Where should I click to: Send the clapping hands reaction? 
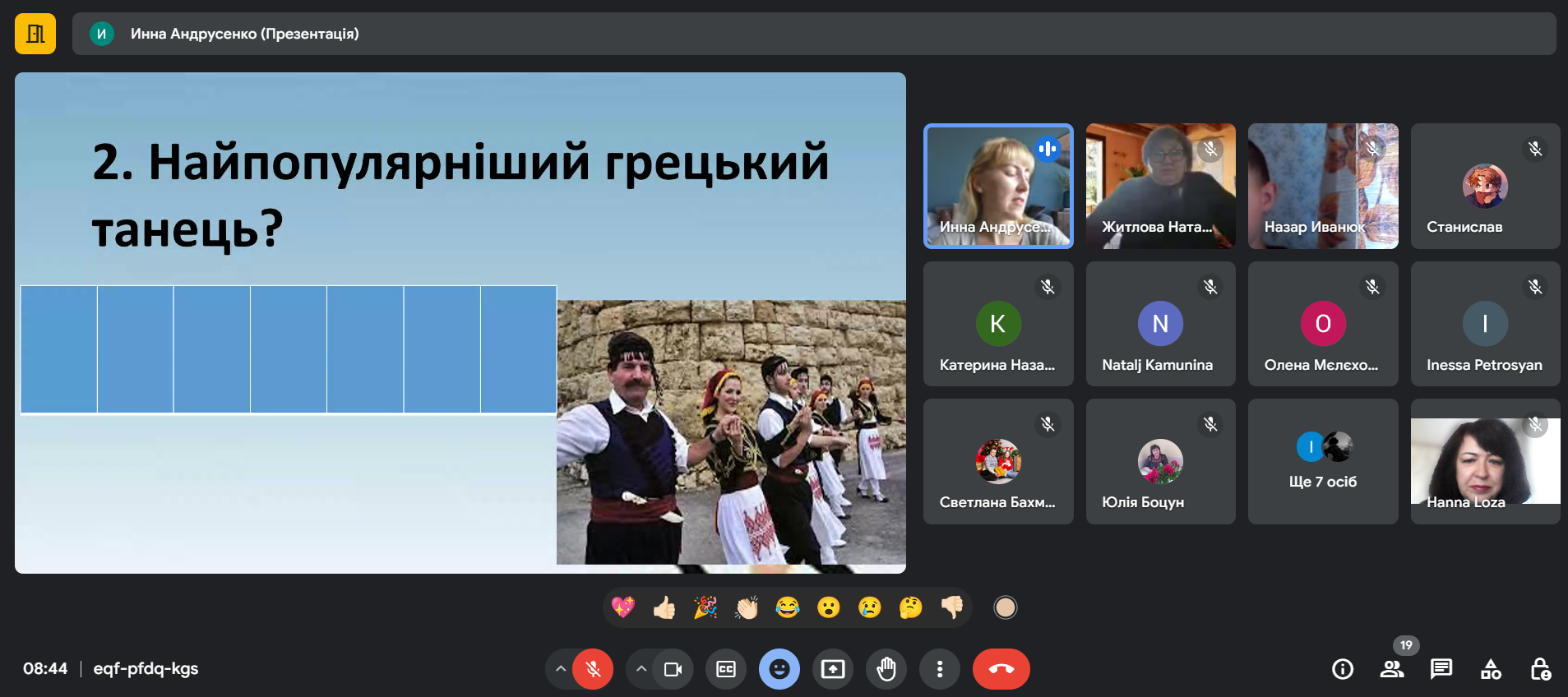click(x=747, y=607)
